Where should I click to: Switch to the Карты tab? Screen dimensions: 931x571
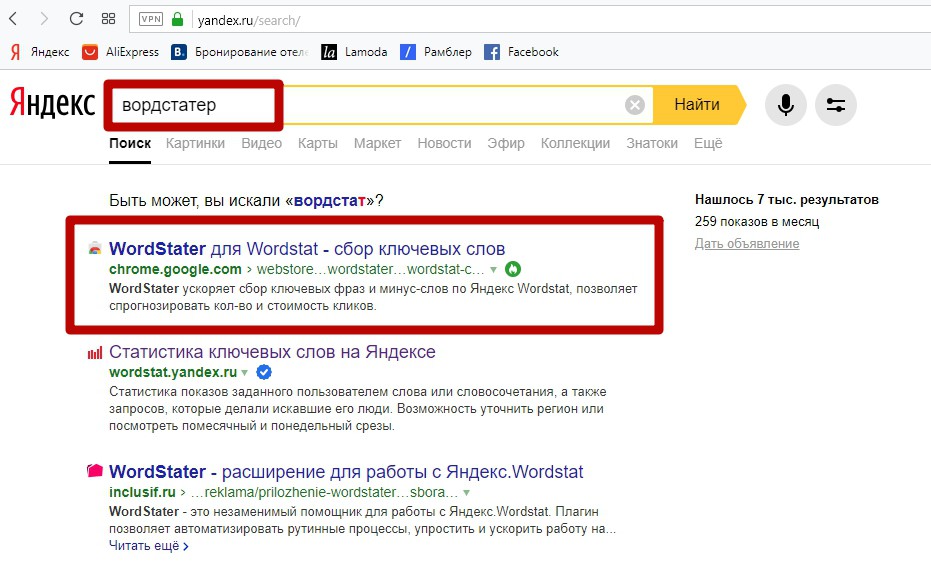[x=318, y=144]
